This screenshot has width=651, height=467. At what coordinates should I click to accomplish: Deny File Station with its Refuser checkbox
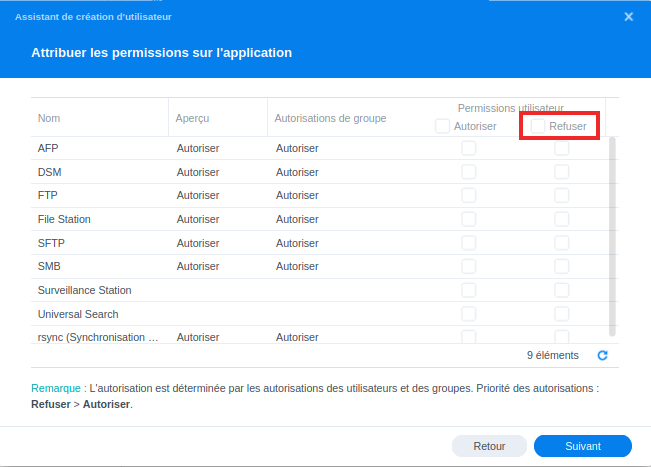tap(562, 219)
